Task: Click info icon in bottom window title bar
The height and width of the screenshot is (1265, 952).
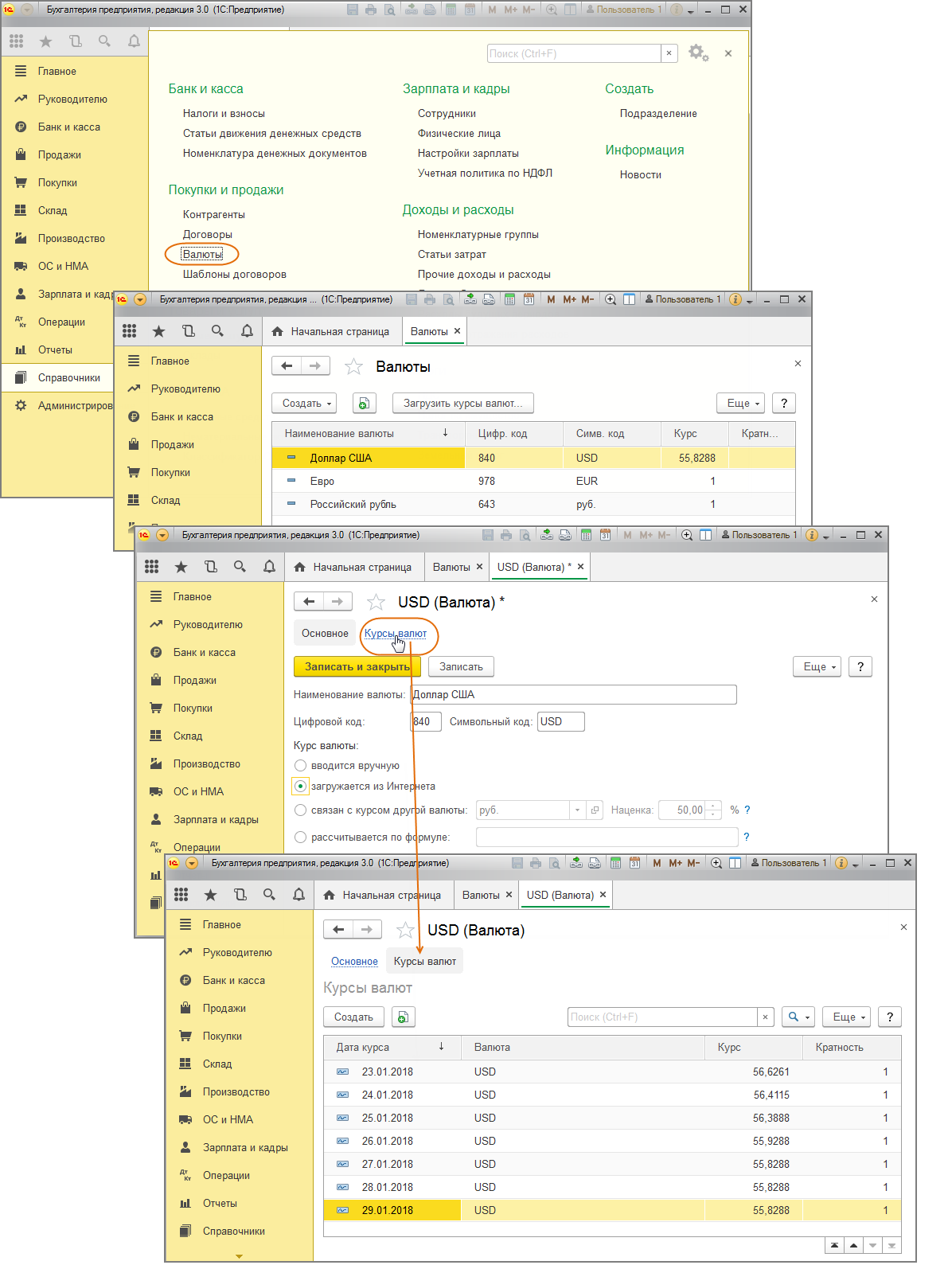Action: pos(841,863)
